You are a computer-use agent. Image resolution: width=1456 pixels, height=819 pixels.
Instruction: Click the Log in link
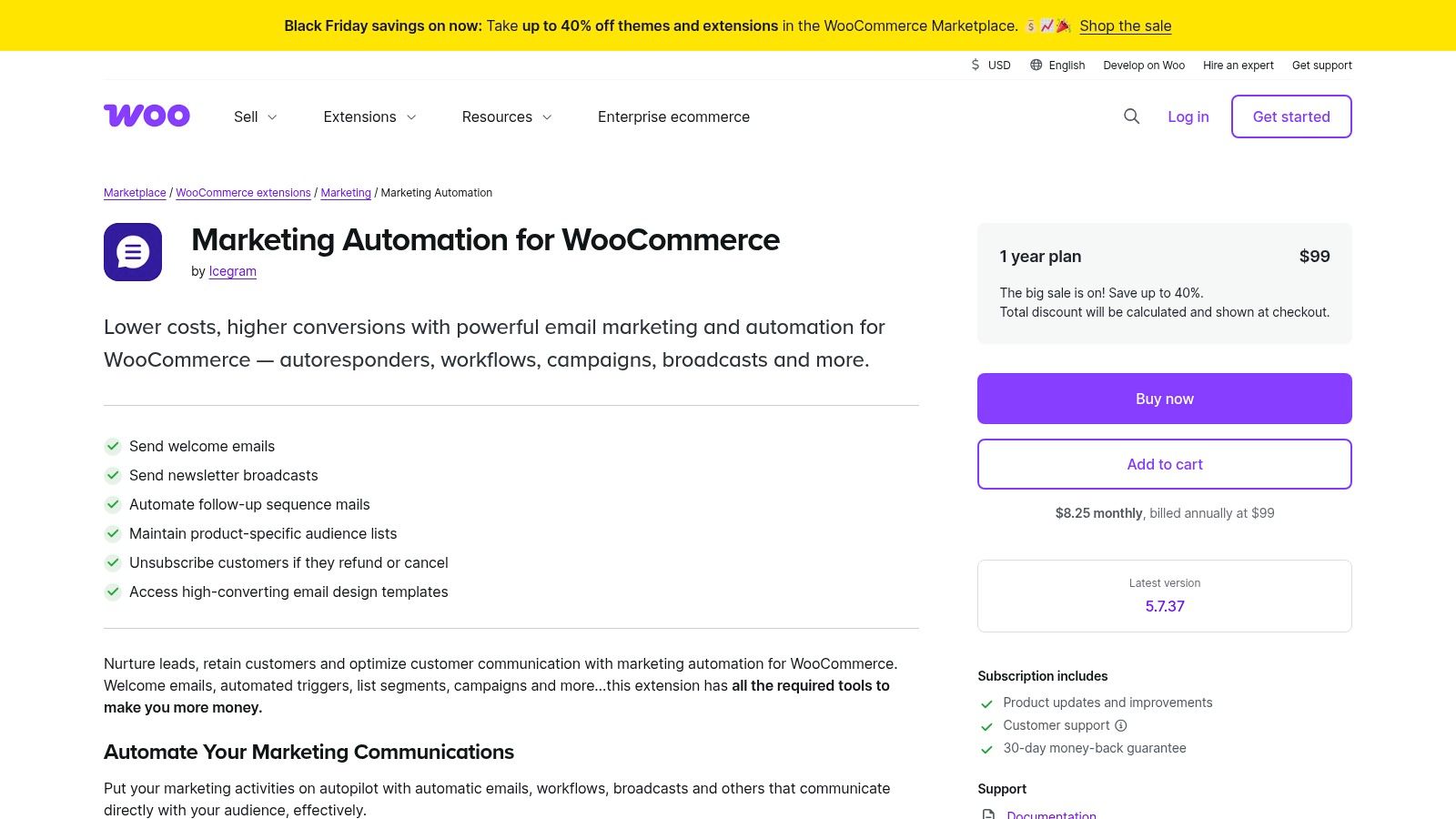click(x=1188, y=116)
